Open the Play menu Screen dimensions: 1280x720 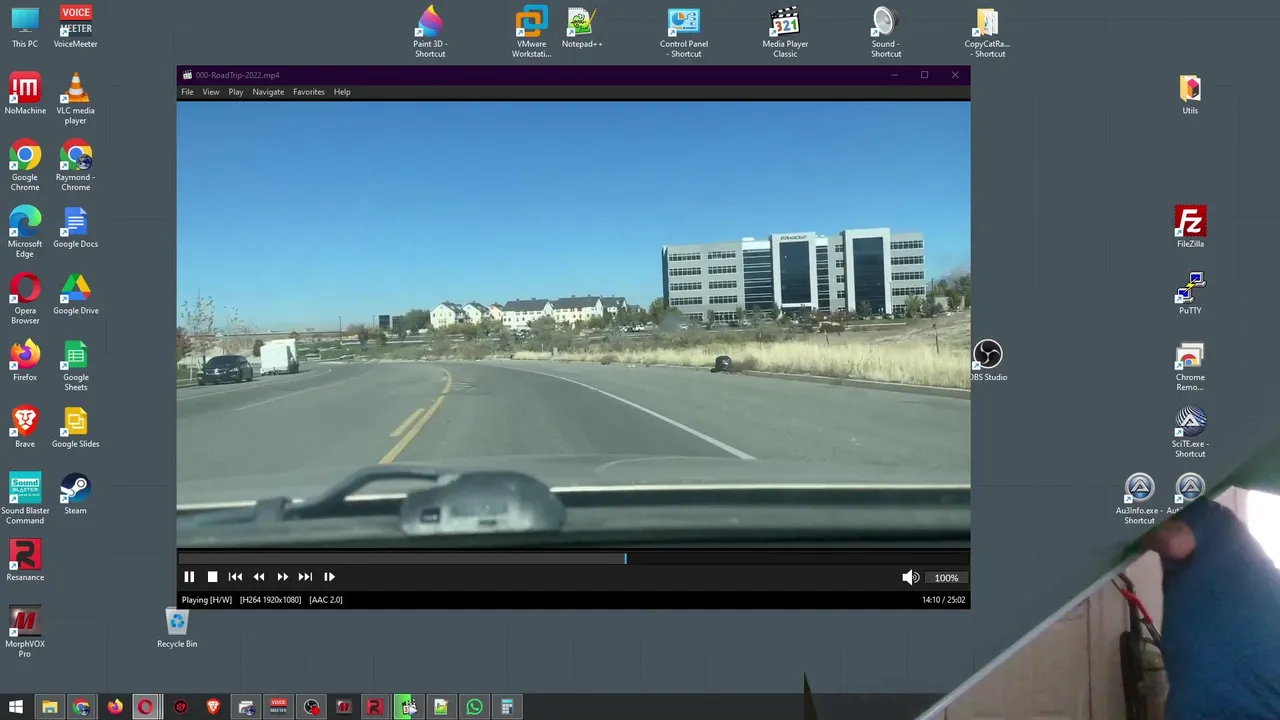pos(236,92)
